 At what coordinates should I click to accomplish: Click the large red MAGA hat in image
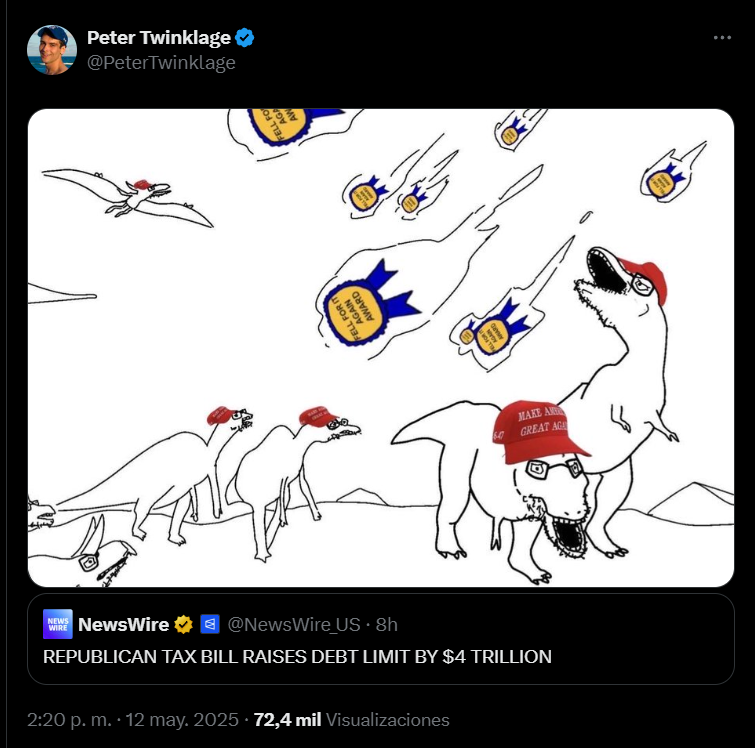point(538,431)
